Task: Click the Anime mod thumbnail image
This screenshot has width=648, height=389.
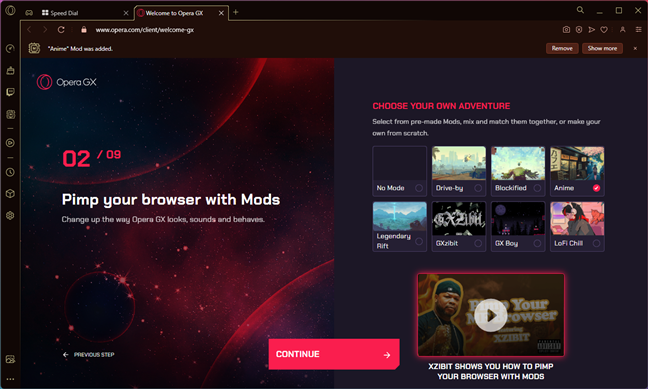Action: (x=577, y=163)
